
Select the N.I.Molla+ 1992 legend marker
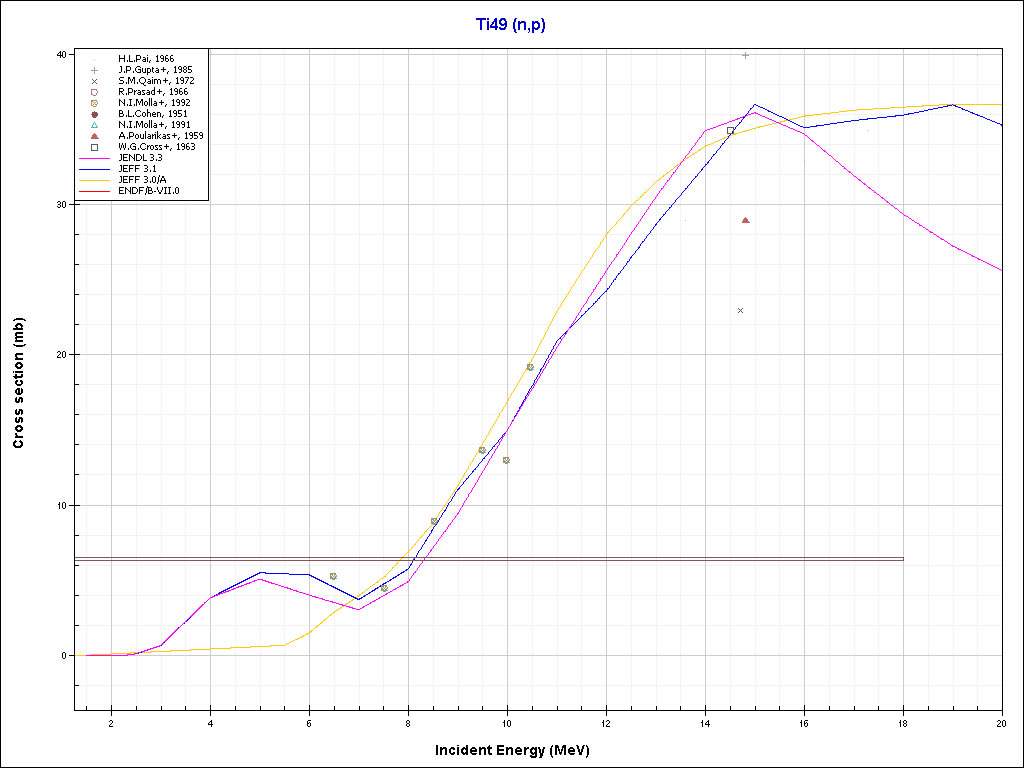(x=94, y=103)
